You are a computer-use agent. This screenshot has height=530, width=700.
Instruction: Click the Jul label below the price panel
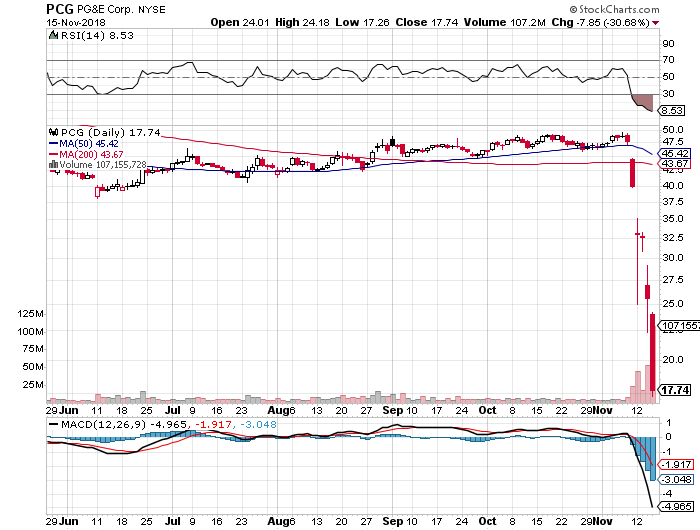point(173,410)
